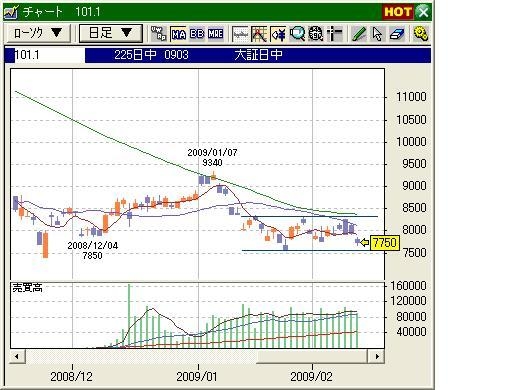512x390 pixels.
Task: Click the chart scrollbar right arrow
Action: 377,356
